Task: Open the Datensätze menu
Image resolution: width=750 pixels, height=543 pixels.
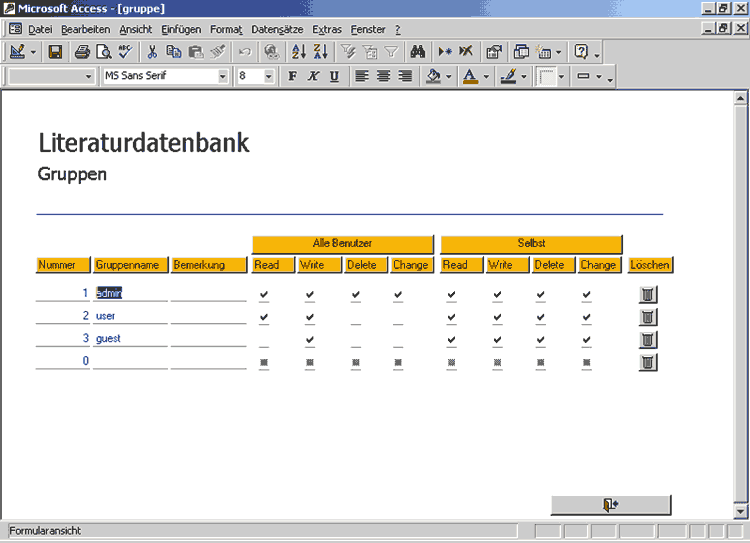Action: pyautogui.click(x=277, y=29)
